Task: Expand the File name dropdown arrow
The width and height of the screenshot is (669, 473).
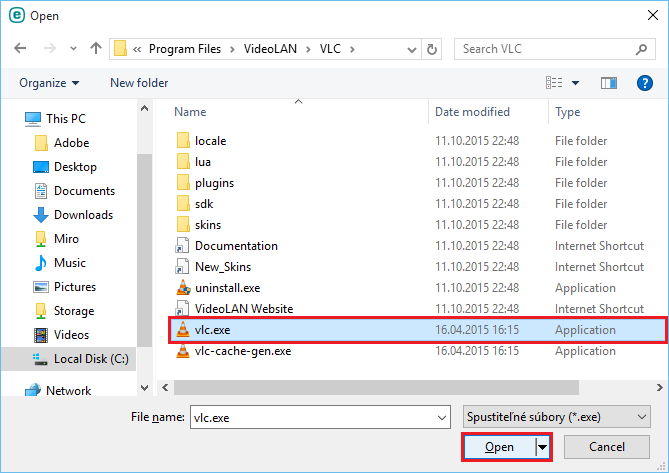Action: [x=442, y=418]
